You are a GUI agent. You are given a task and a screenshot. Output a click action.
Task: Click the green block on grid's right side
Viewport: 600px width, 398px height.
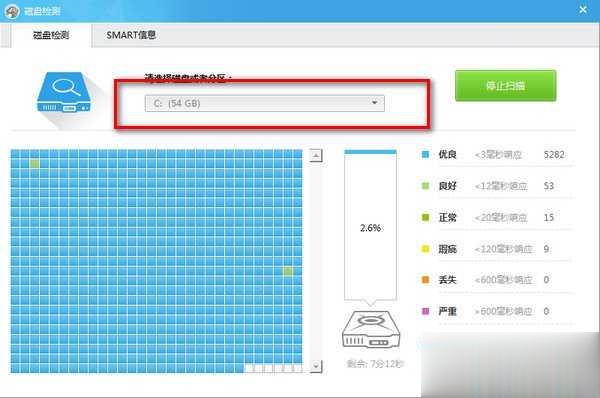[288, 271]
